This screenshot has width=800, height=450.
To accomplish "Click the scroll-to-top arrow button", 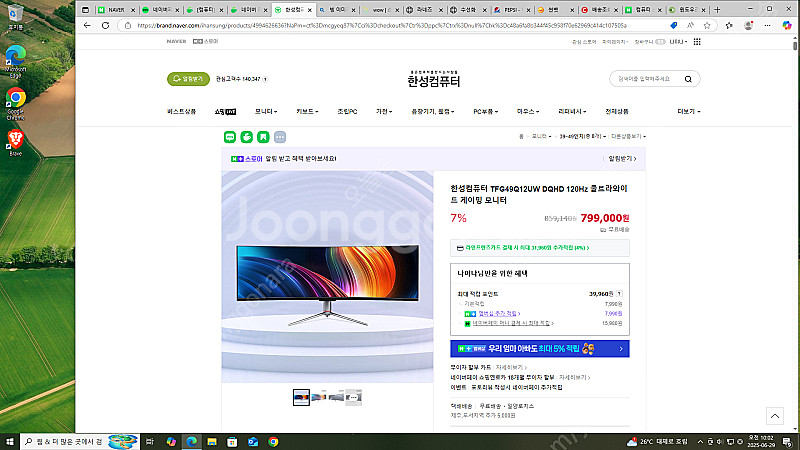I will point(774,416).
